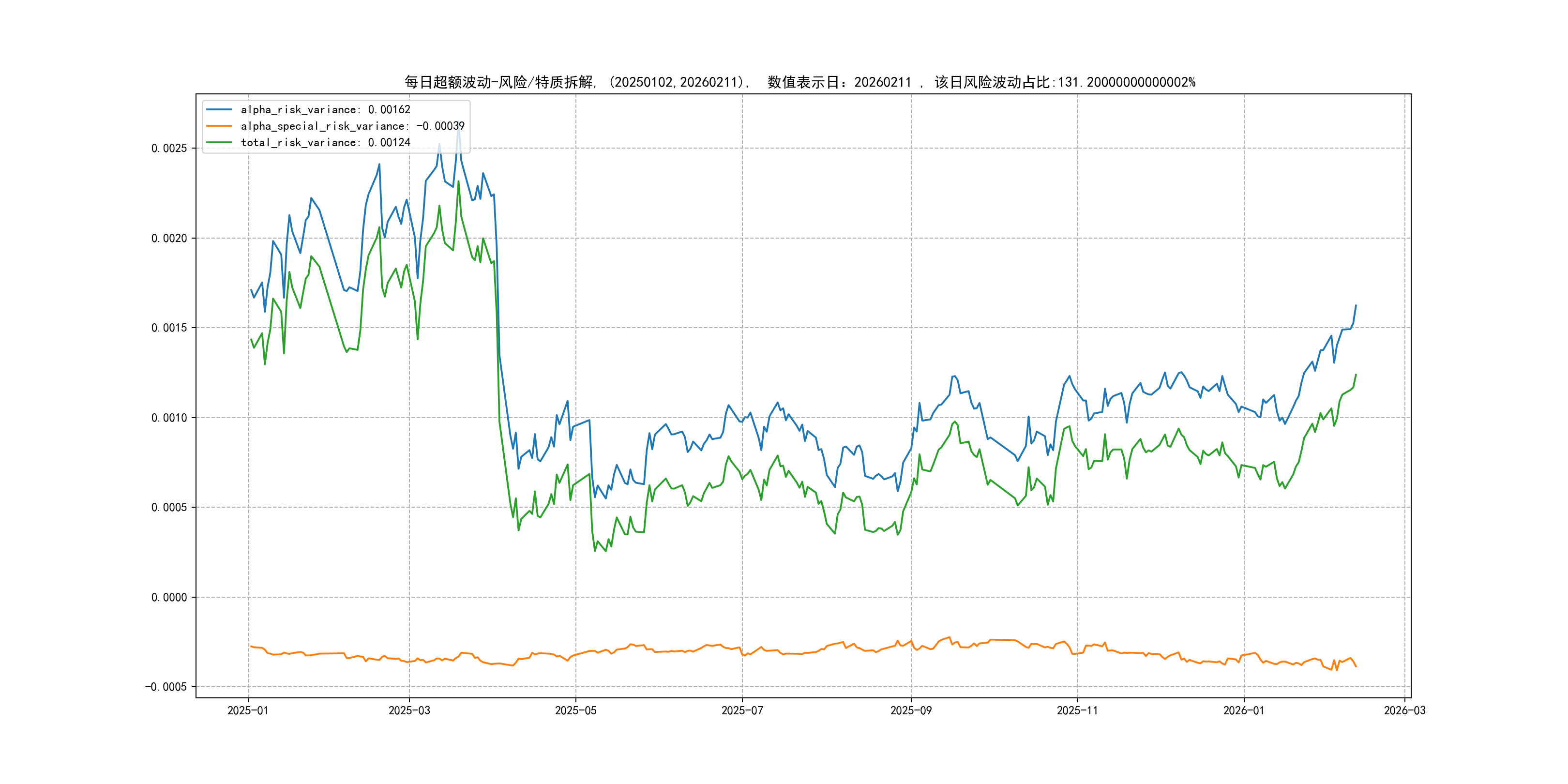The width and height of the screenshot is (1568, 784).
Task: Click the 2025-09 x-axis tick label
Action: point(911,710)
